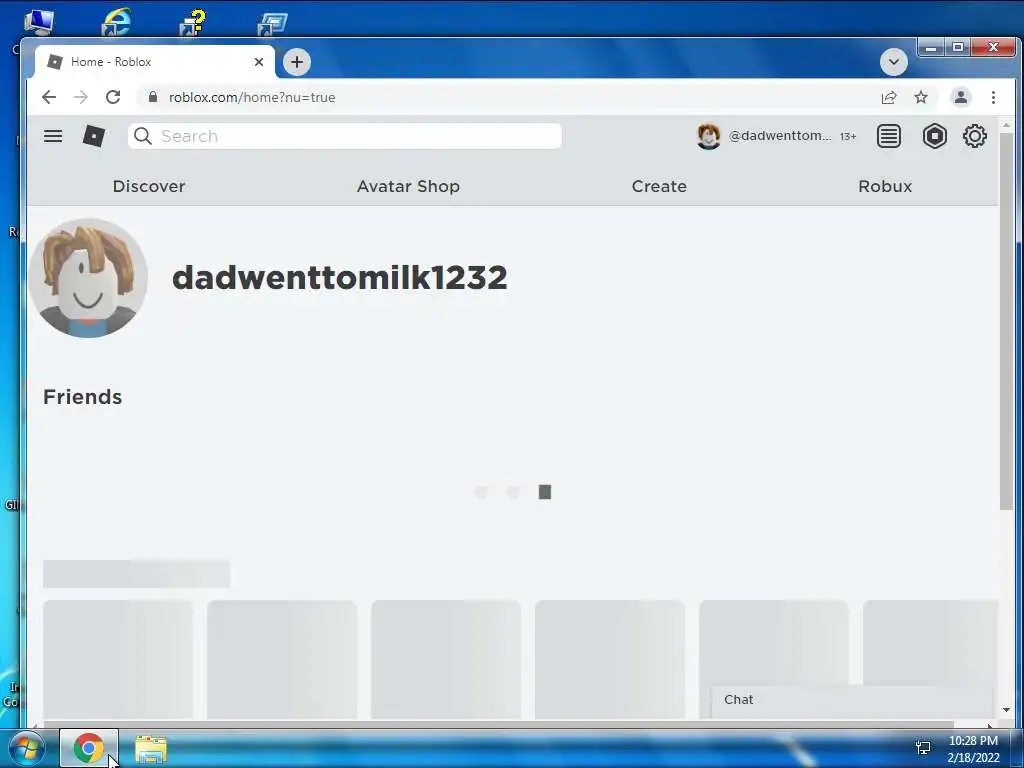Click the browser forward arrow
Image resolution: width=1024 pixels, height=768 pixels.
click(x=81, y=97)
